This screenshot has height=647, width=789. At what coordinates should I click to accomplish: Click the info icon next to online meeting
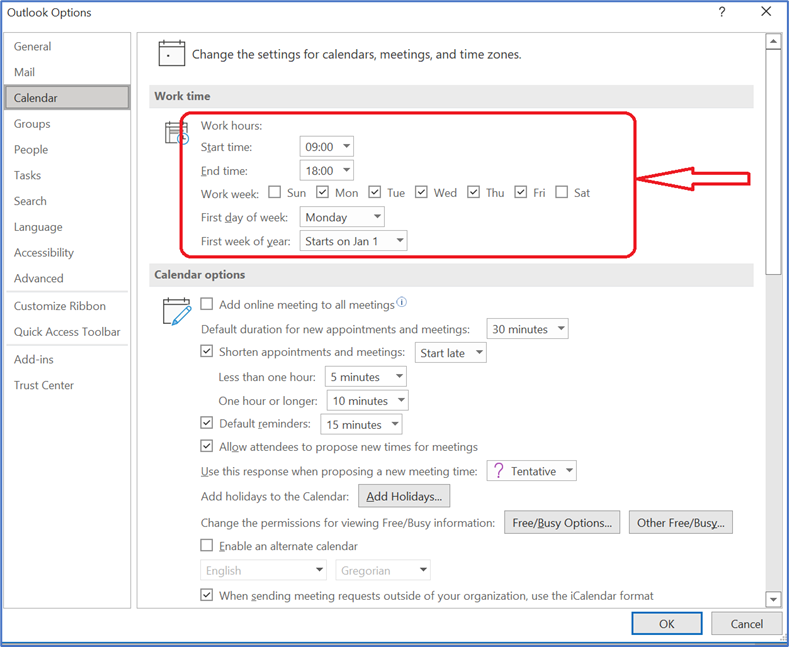click(x=402, y=302)
